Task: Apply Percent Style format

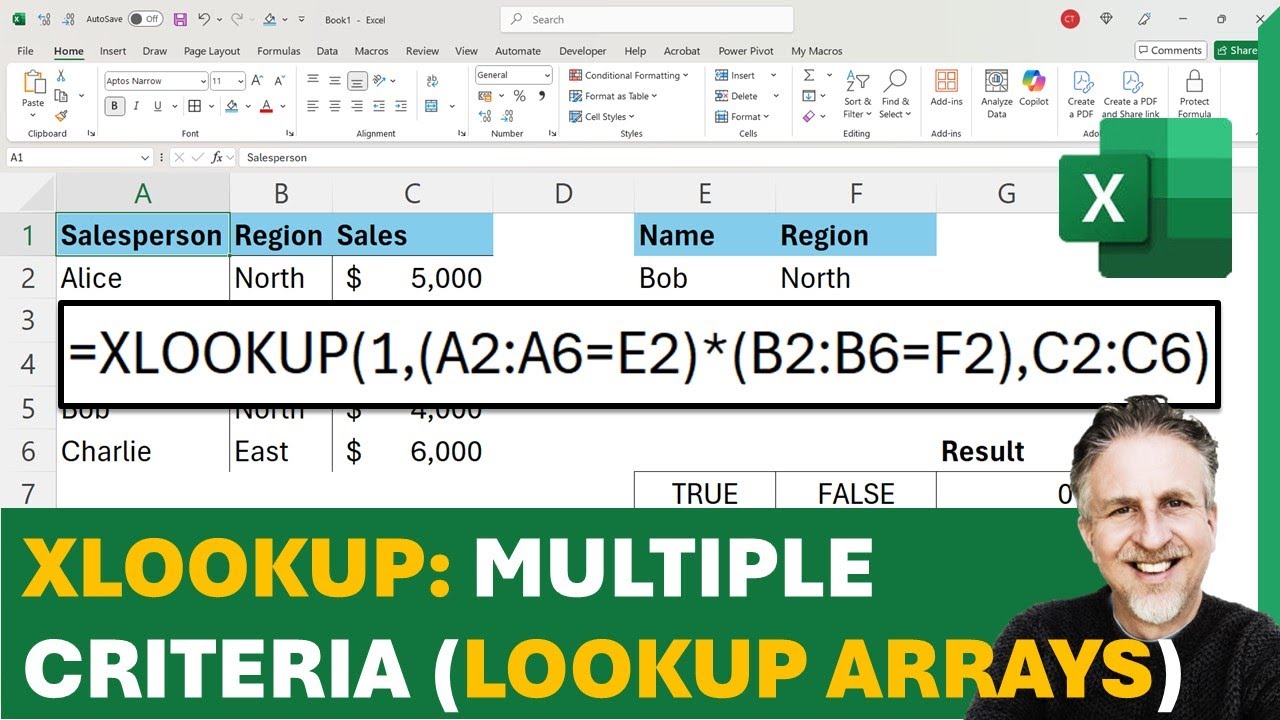Action: tap(519, 96)
